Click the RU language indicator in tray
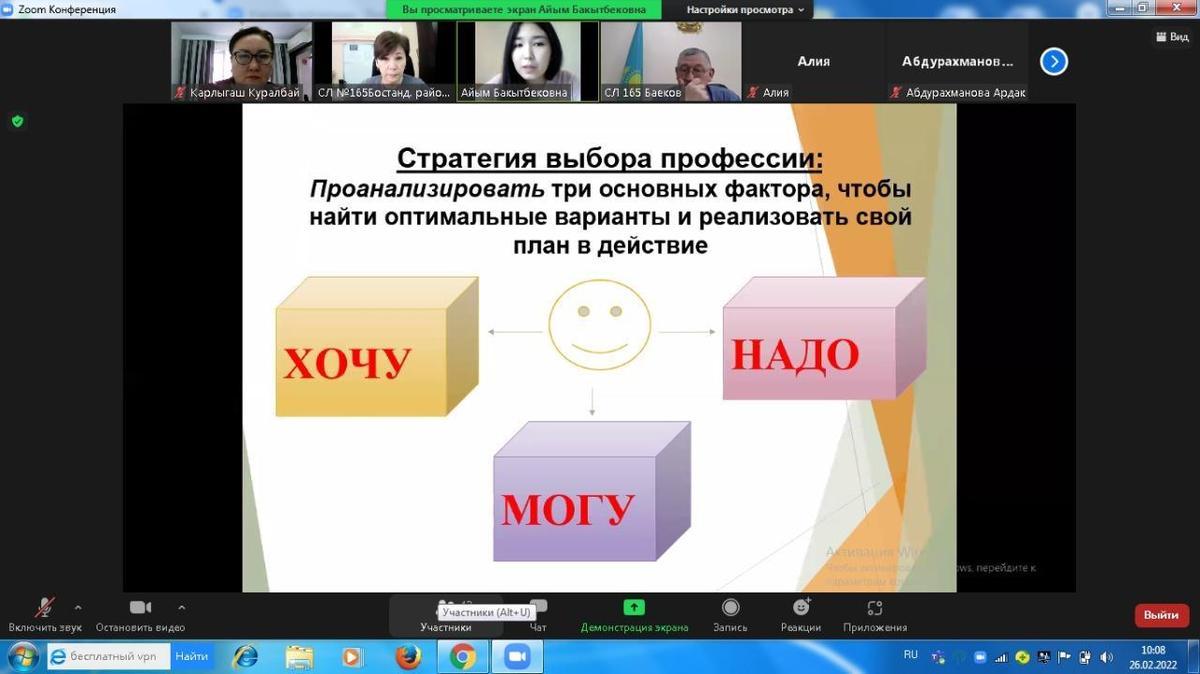 tap(910, 655)
